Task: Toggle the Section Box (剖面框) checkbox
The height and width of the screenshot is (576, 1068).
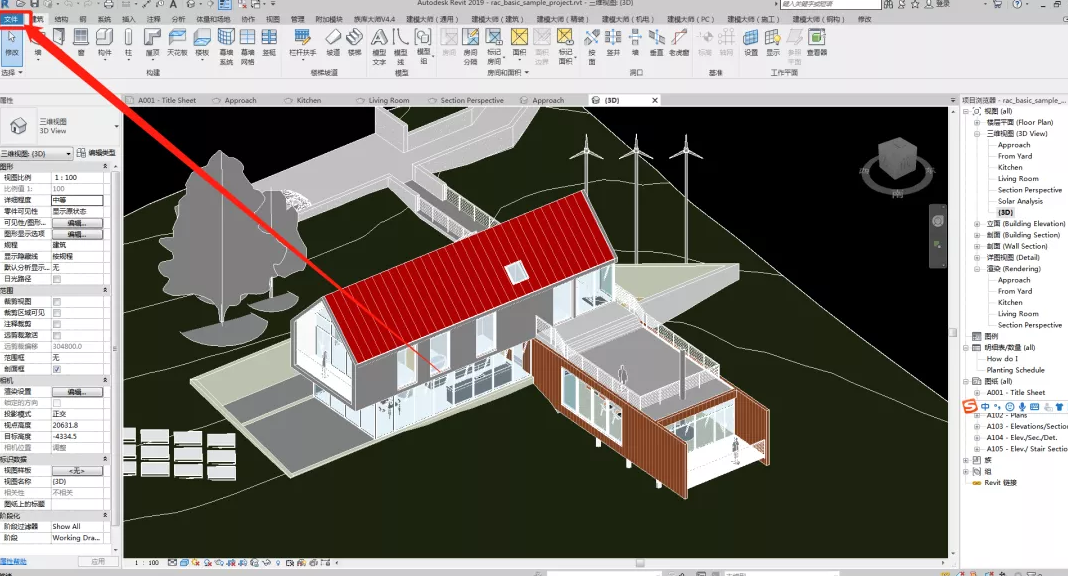Action: pos(57,368)
